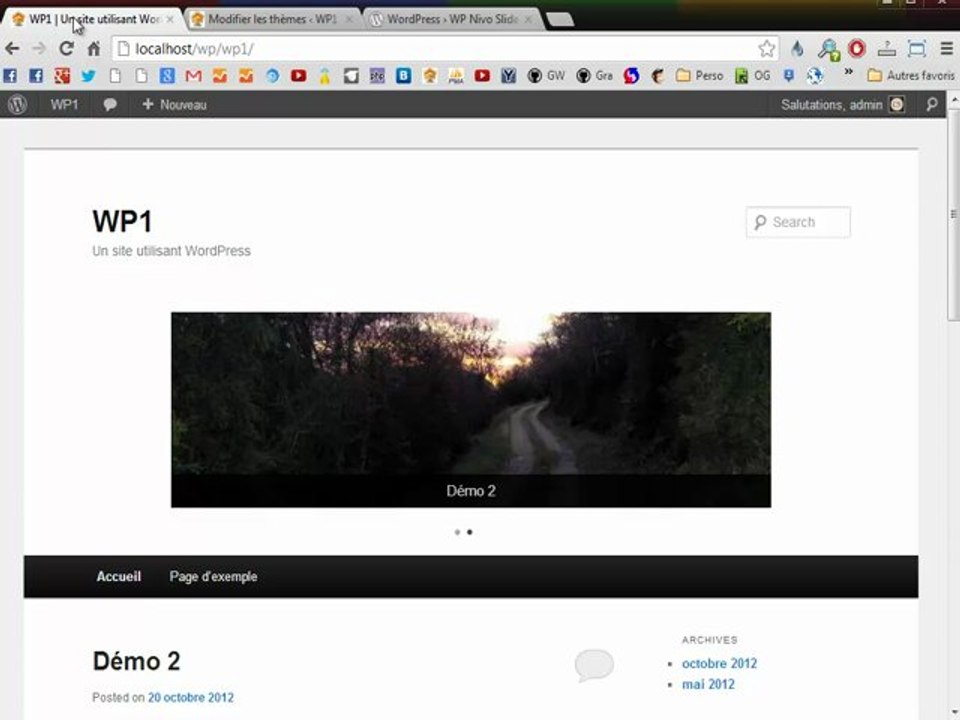Screen dimensions: 960x720
Task: Switch to the WP Nivo Slider tab
Action: click(452, 20)
